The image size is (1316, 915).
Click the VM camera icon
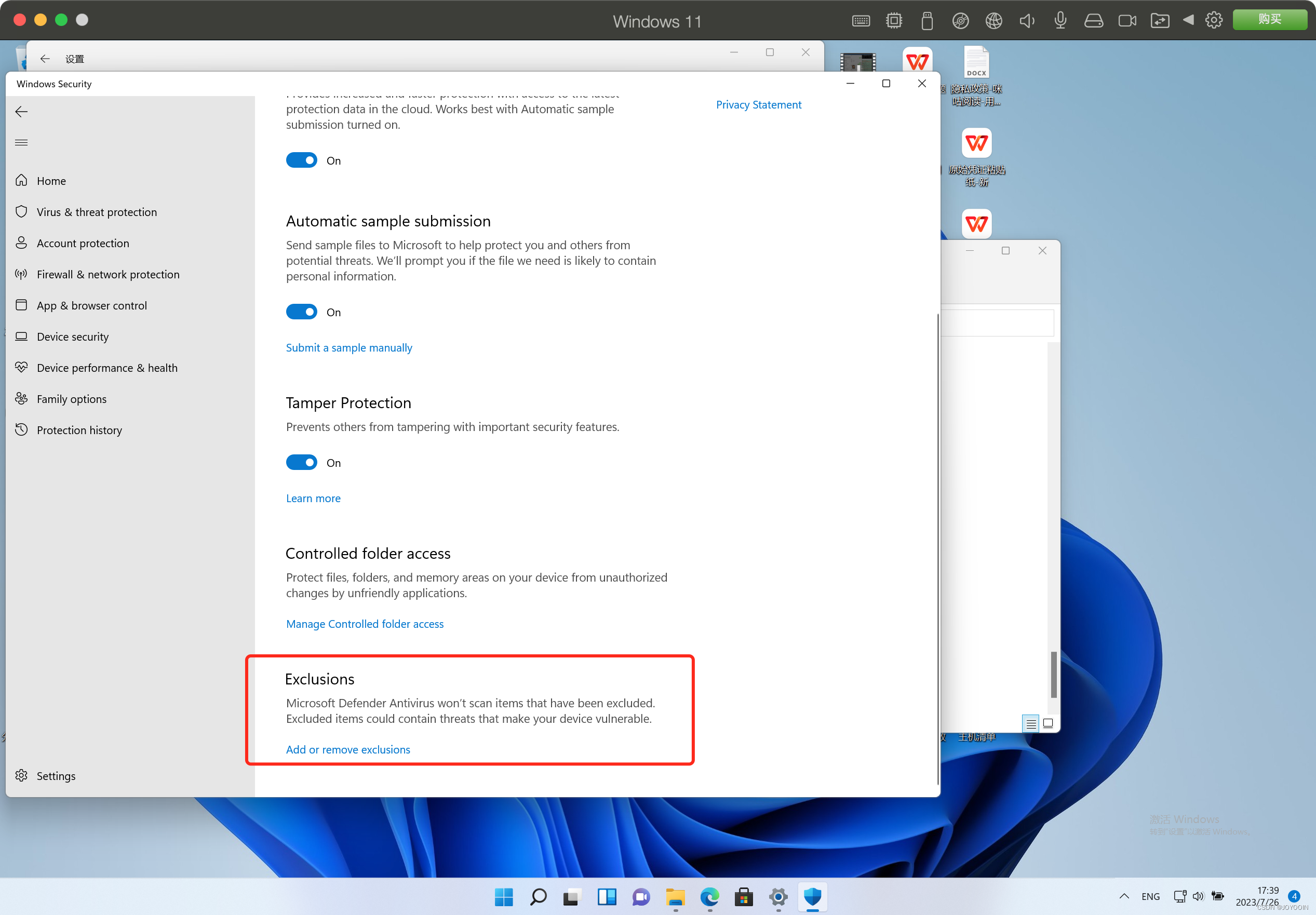(1127, 21)
